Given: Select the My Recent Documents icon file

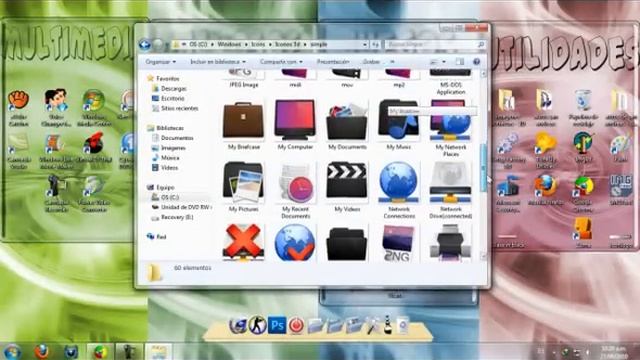Looking at the screenshot, I should (295, 191).
